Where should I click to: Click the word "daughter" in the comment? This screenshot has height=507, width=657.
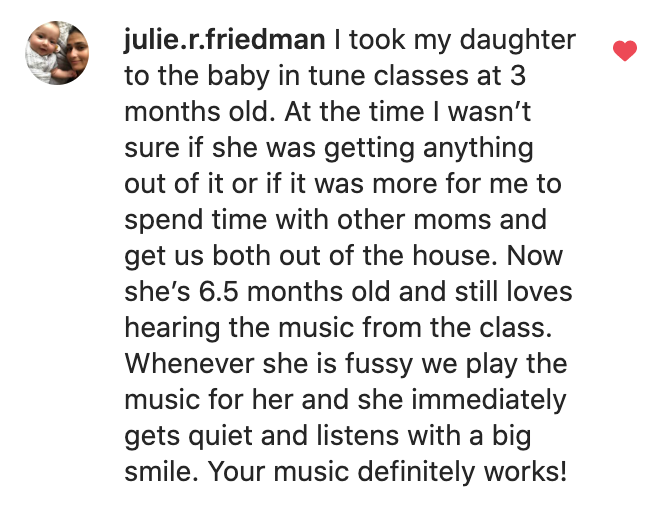tap(517, 41)
